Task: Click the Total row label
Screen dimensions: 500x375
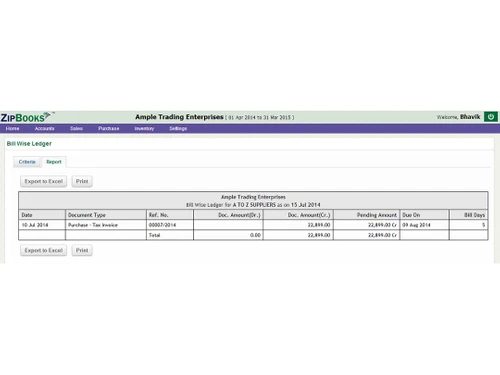Action: 154,235
